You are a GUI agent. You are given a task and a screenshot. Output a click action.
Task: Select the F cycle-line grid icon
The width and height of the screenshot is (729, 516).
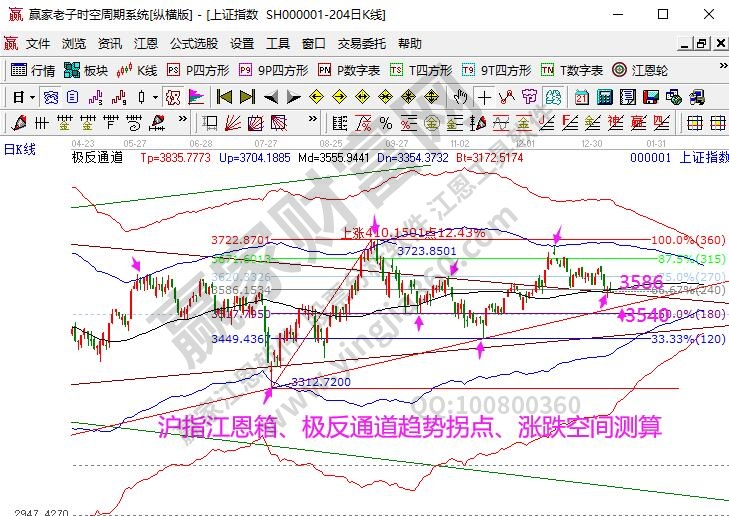tap(111, 123)
